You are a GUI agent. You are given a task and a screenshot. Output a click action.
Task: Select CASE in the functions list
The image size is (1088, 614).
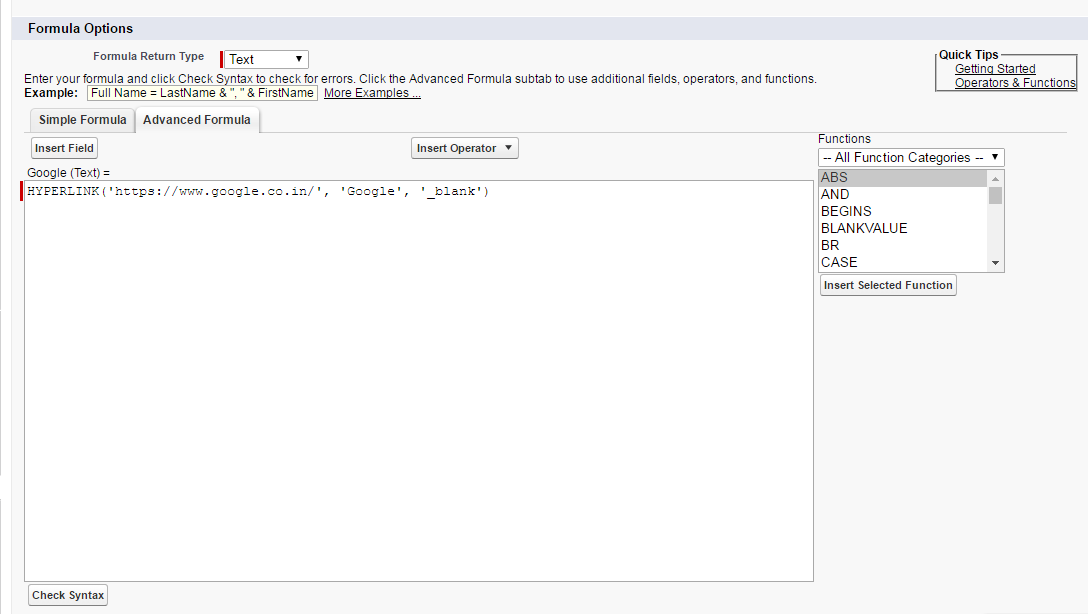tap(902, 262)
